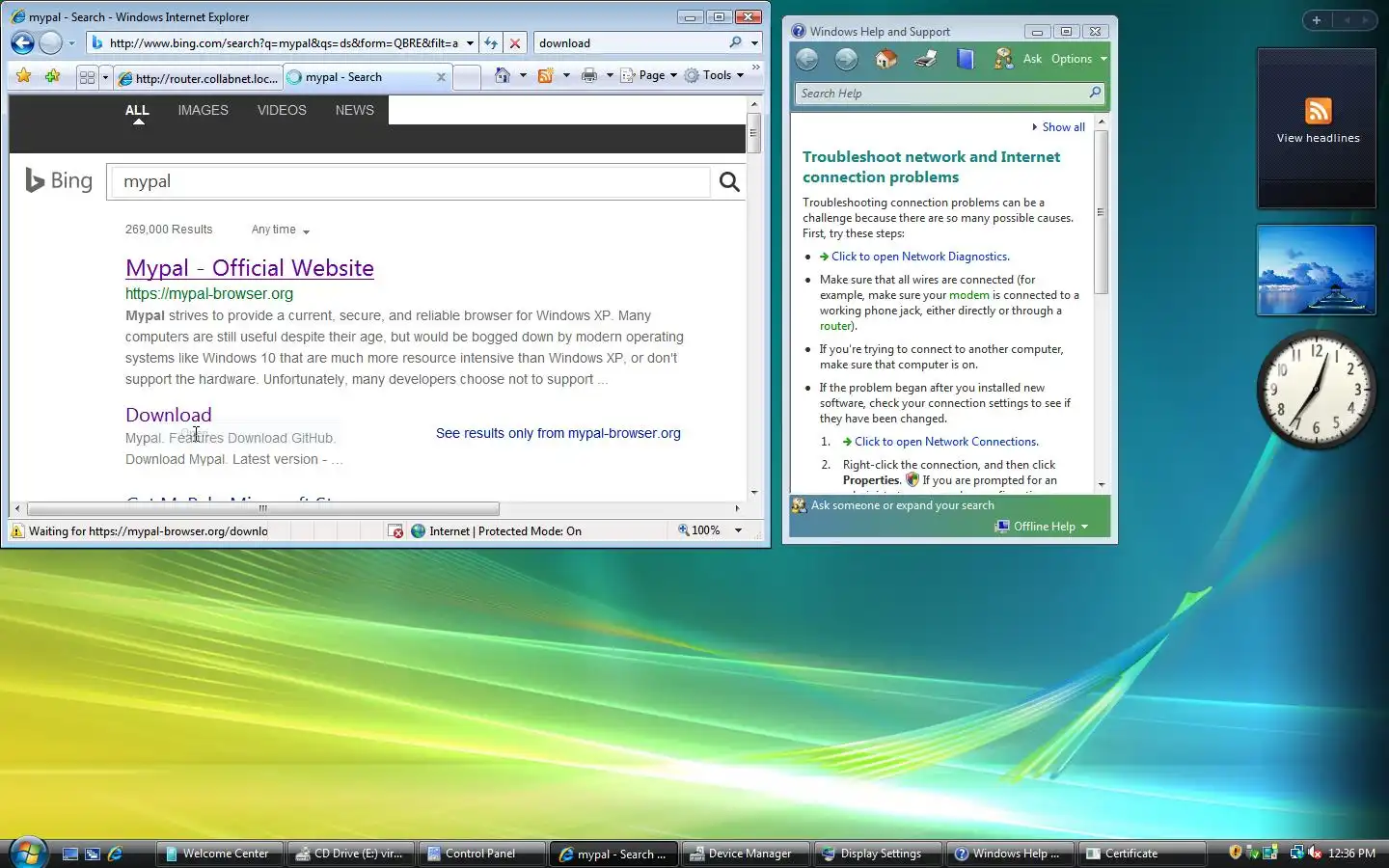This screenshot has width=1389, height=868.
Task: Switch to Device Manager from the taskbar
Action: [x=748, y=854]
